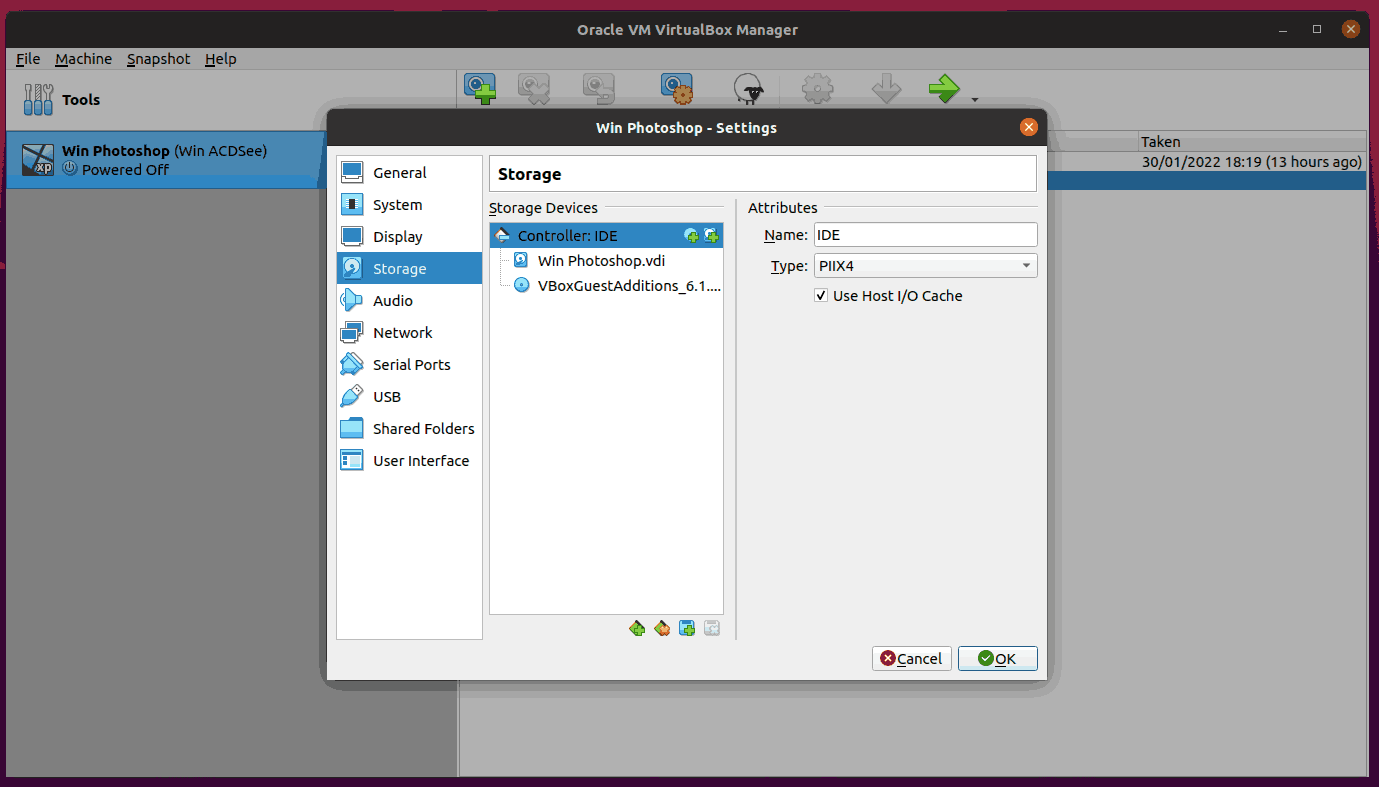This screenshot has height=787, width=1379.
Task: Switch to the Network settings category
Action: [402, 333]
